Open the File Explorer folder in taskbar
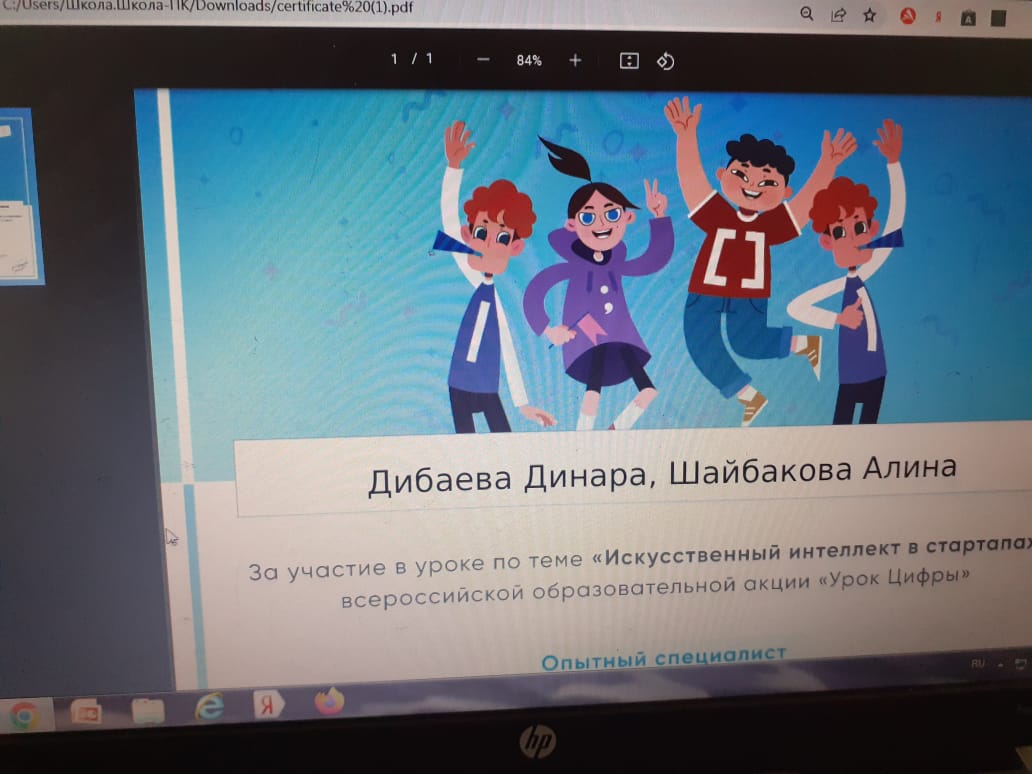Viewport: 1032px width, 774px height. tap(147, 710)
